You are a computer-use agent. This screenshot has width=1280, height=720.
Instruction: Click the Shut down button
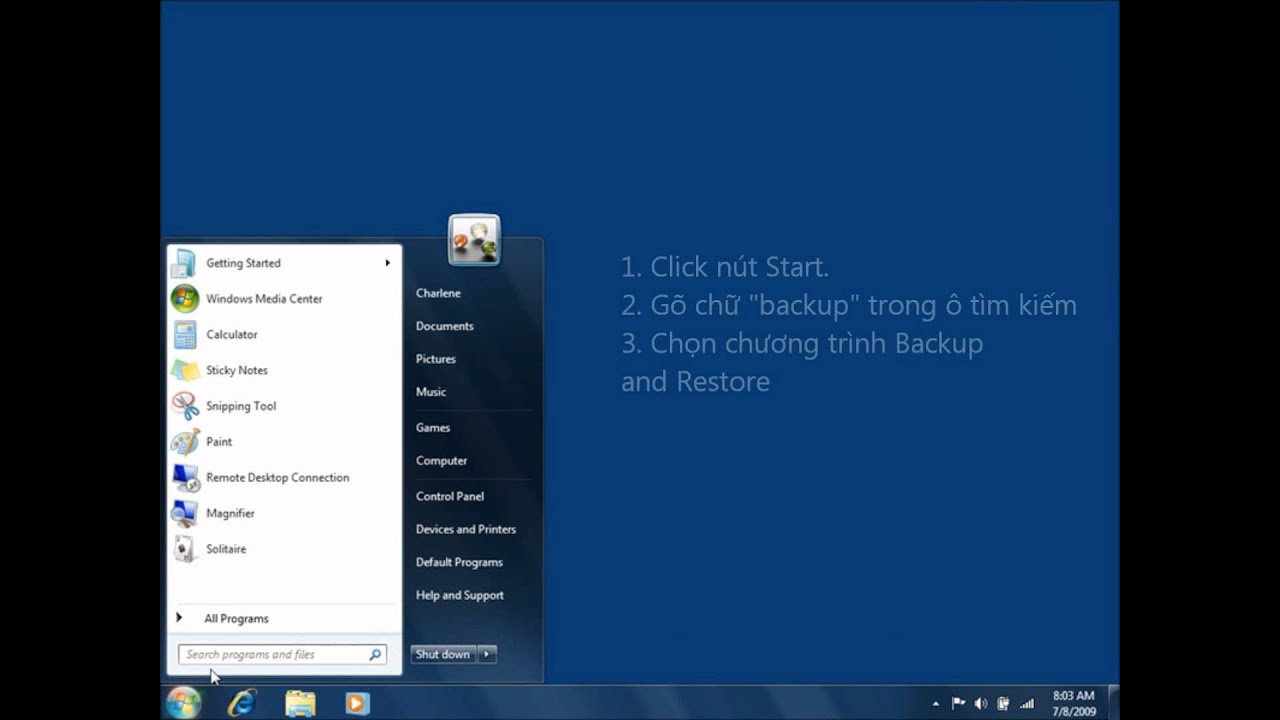[x=443, y=654]
